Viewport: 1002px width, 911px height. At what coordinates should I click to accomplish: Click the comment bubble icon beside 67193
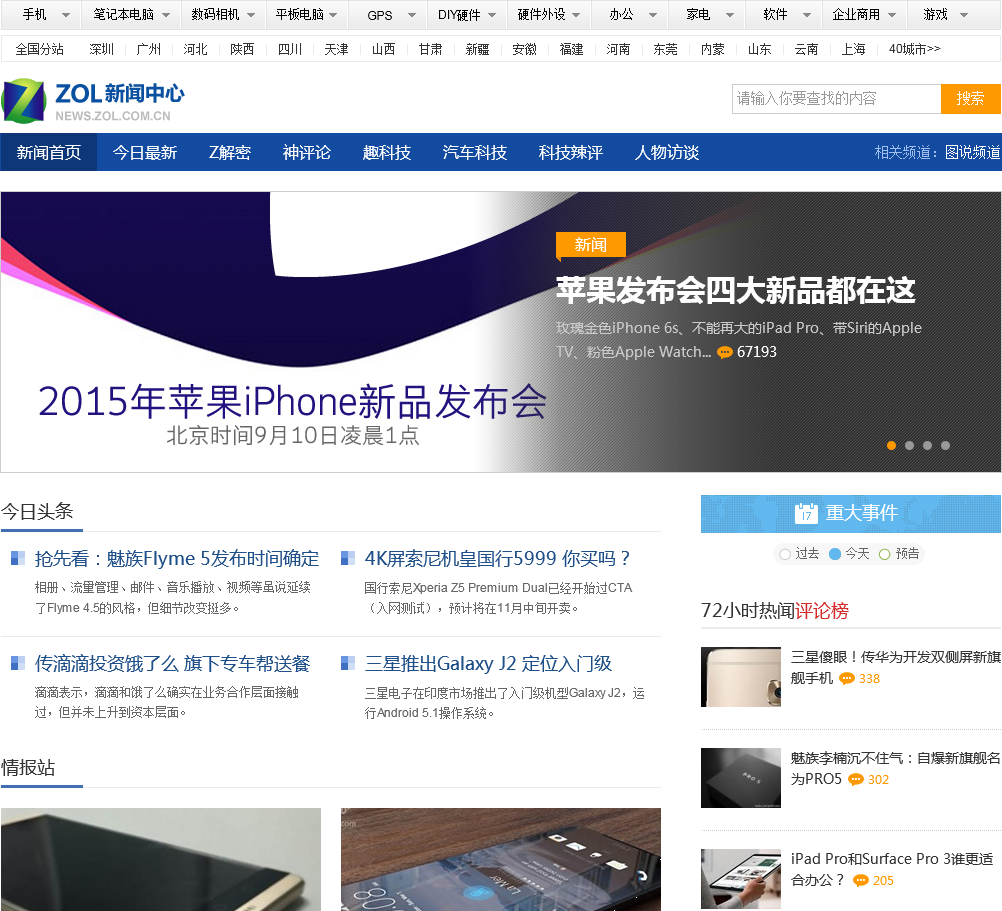coord(725,353)
